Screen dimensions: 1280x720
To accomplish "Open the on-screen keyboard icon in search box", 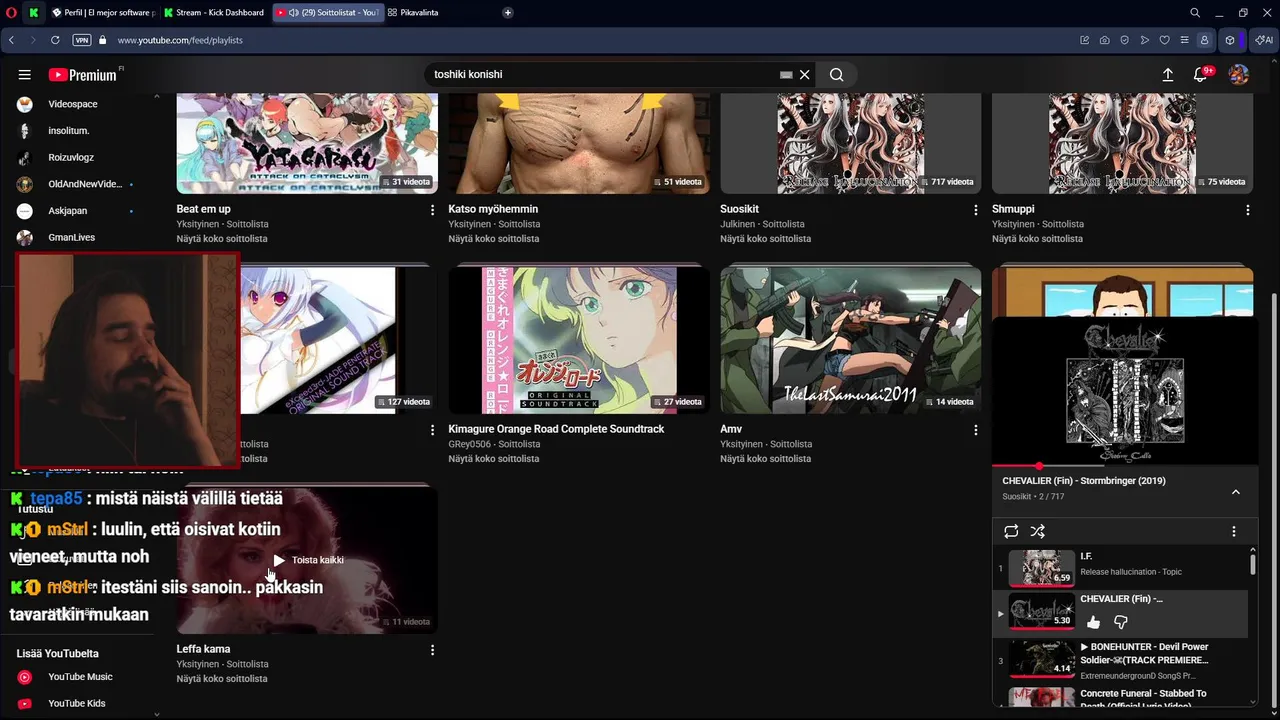I will coord(786,75).
